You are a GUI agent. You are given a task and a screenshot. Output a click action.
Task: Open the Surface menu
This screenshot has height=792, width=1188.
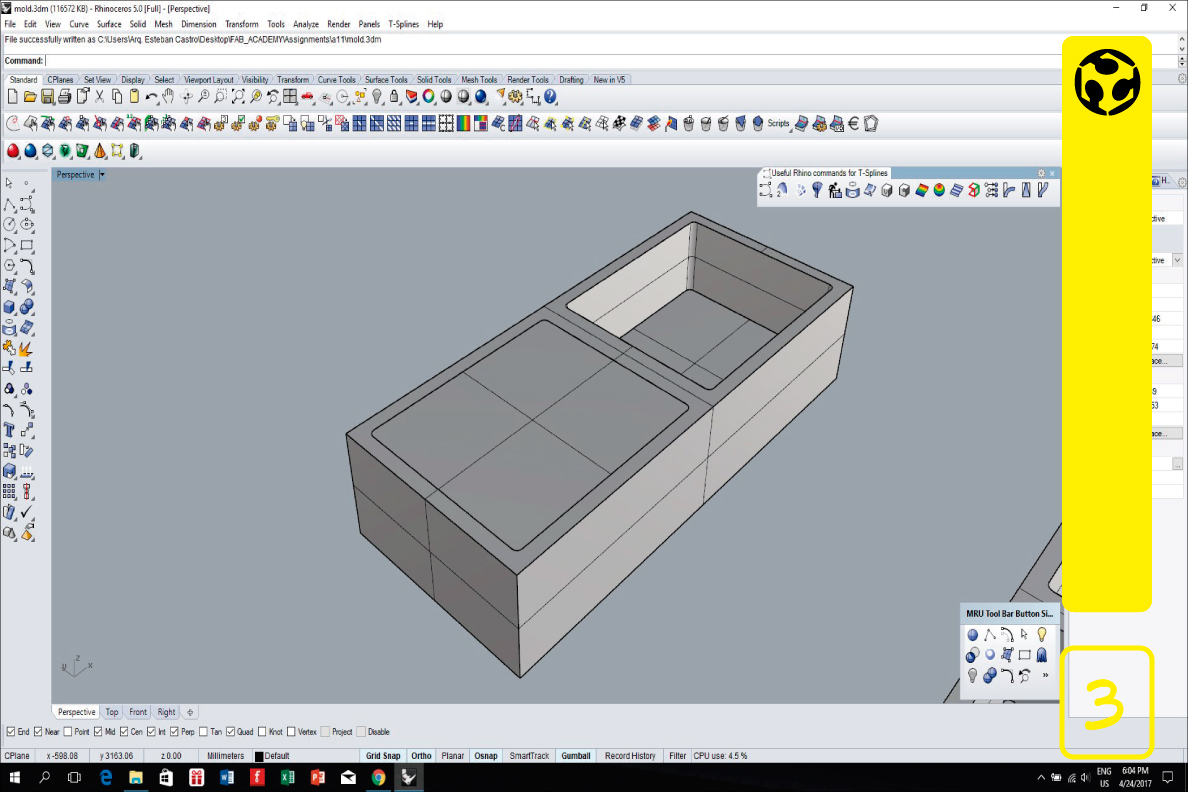click(109, 24)
